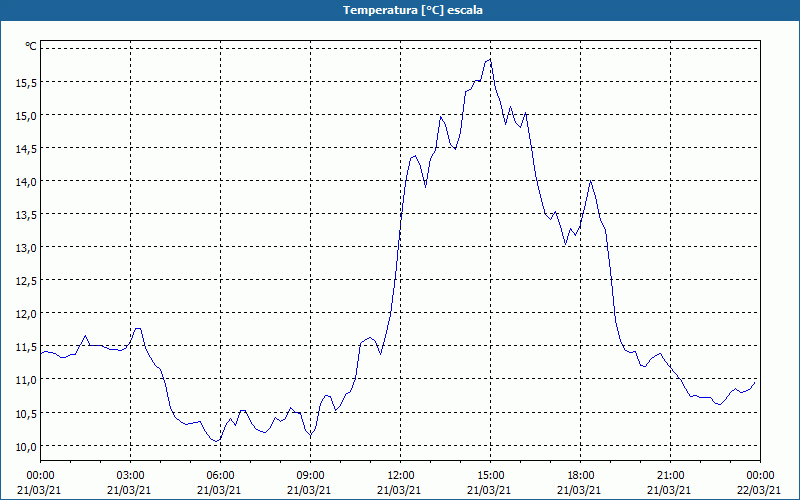Click the 06:00 time label on the X axis
800x500 pixels.
click(x=220, y=476)
